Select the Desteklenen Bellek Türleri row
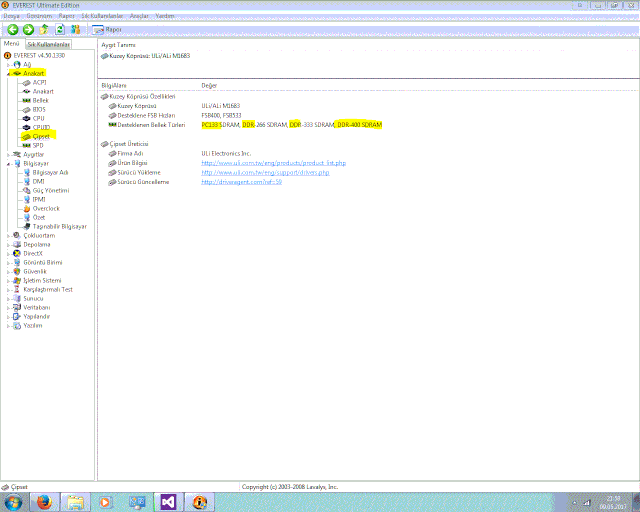Screen dimensions: 640x512 point(245,125)
